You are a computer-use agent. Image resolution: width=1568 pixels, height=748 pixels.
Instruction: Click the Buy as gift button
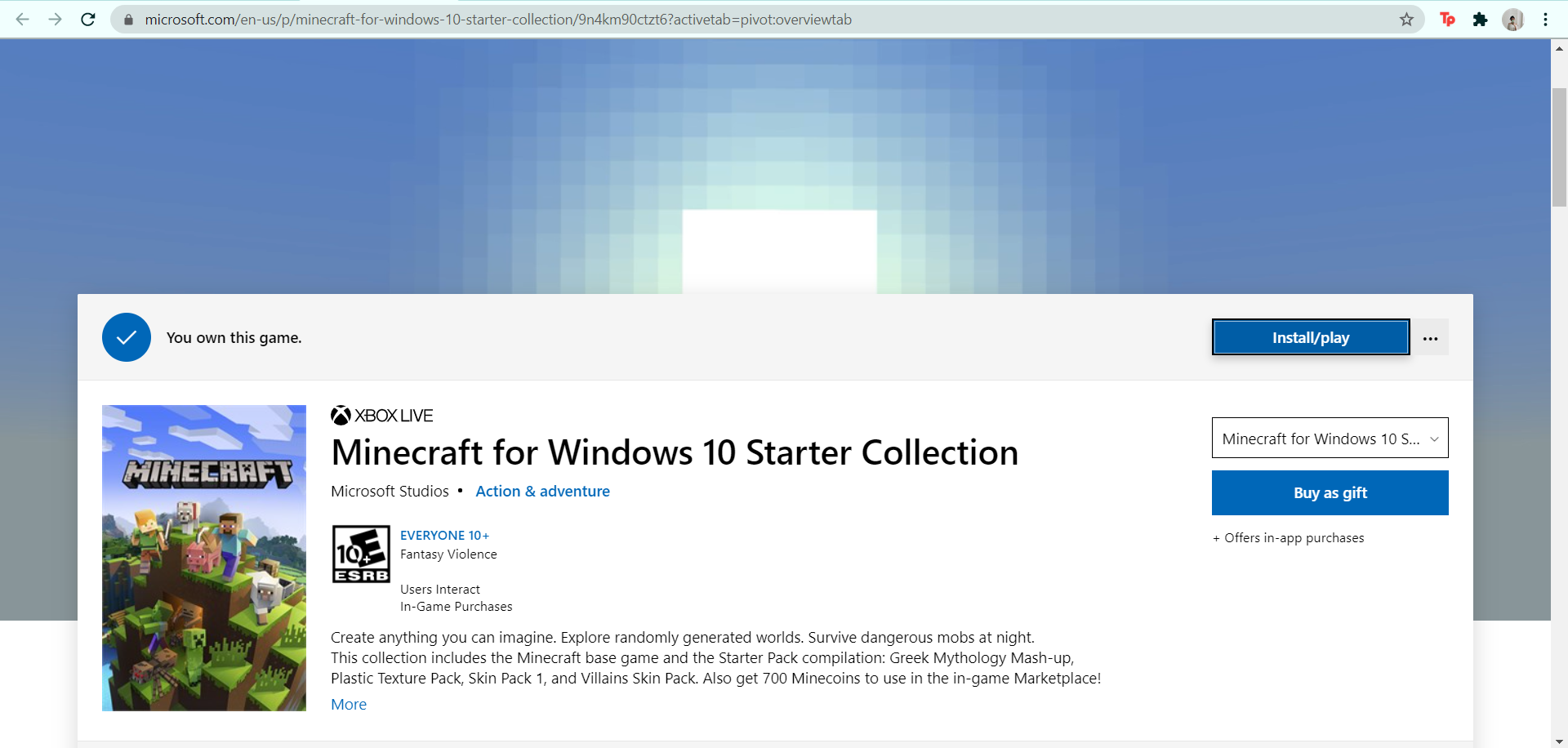(x=1330, y=492)
